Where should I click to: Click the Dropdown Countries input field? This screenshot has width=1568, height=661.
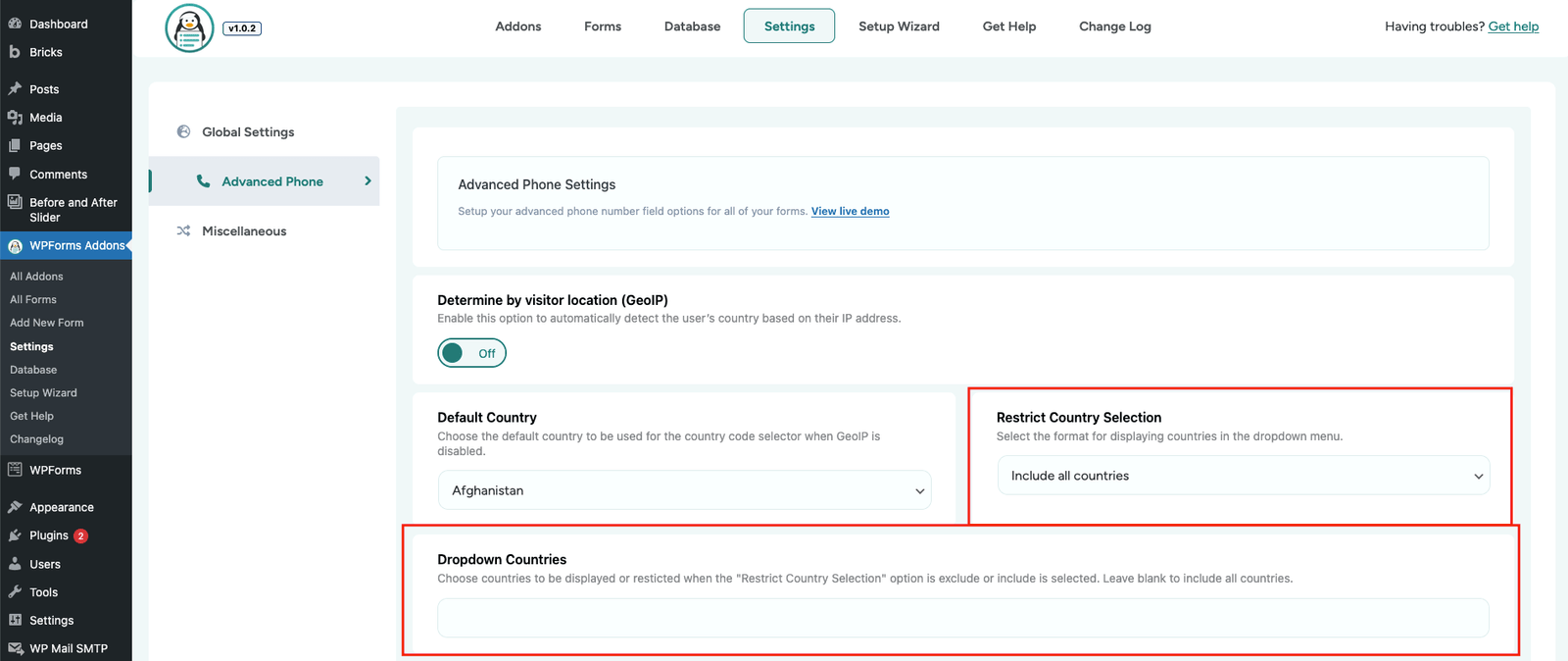[x=962, y=618]
